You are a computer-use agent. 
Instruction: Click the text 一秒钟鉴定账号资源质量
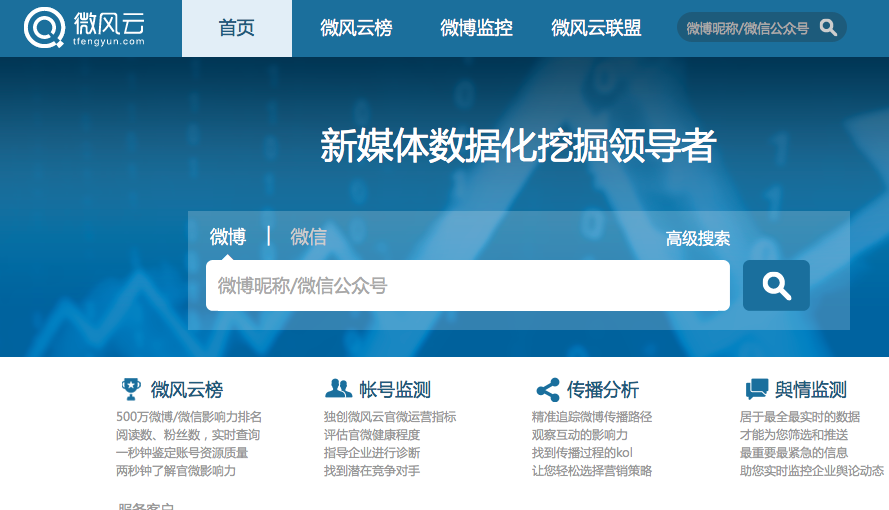[x=182, y=453]
